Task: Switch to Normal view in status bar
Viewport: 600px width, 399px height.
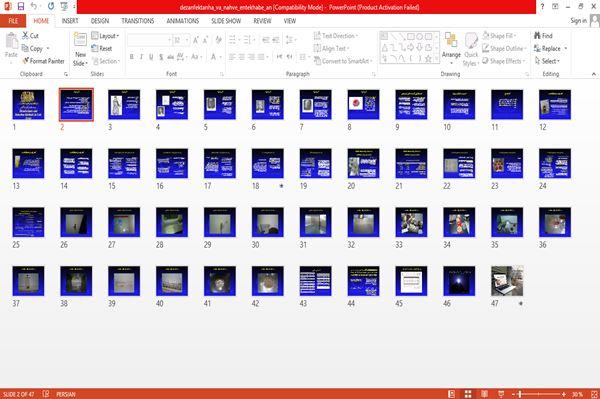Action: click(x=452, y=394)
